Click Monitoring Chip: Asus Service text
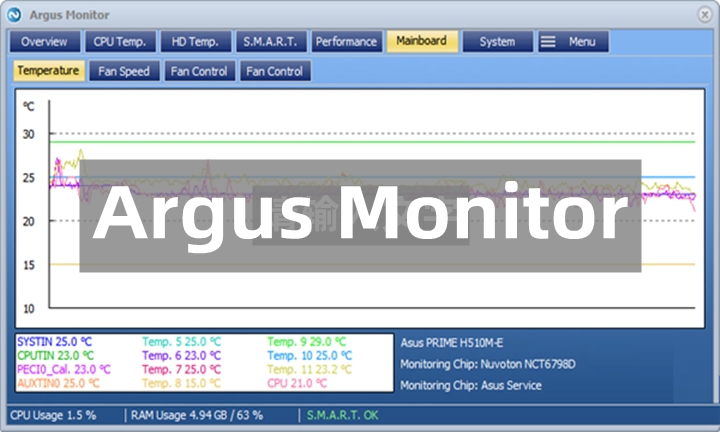This screenshot has height=432, width=720. (471, 386)
